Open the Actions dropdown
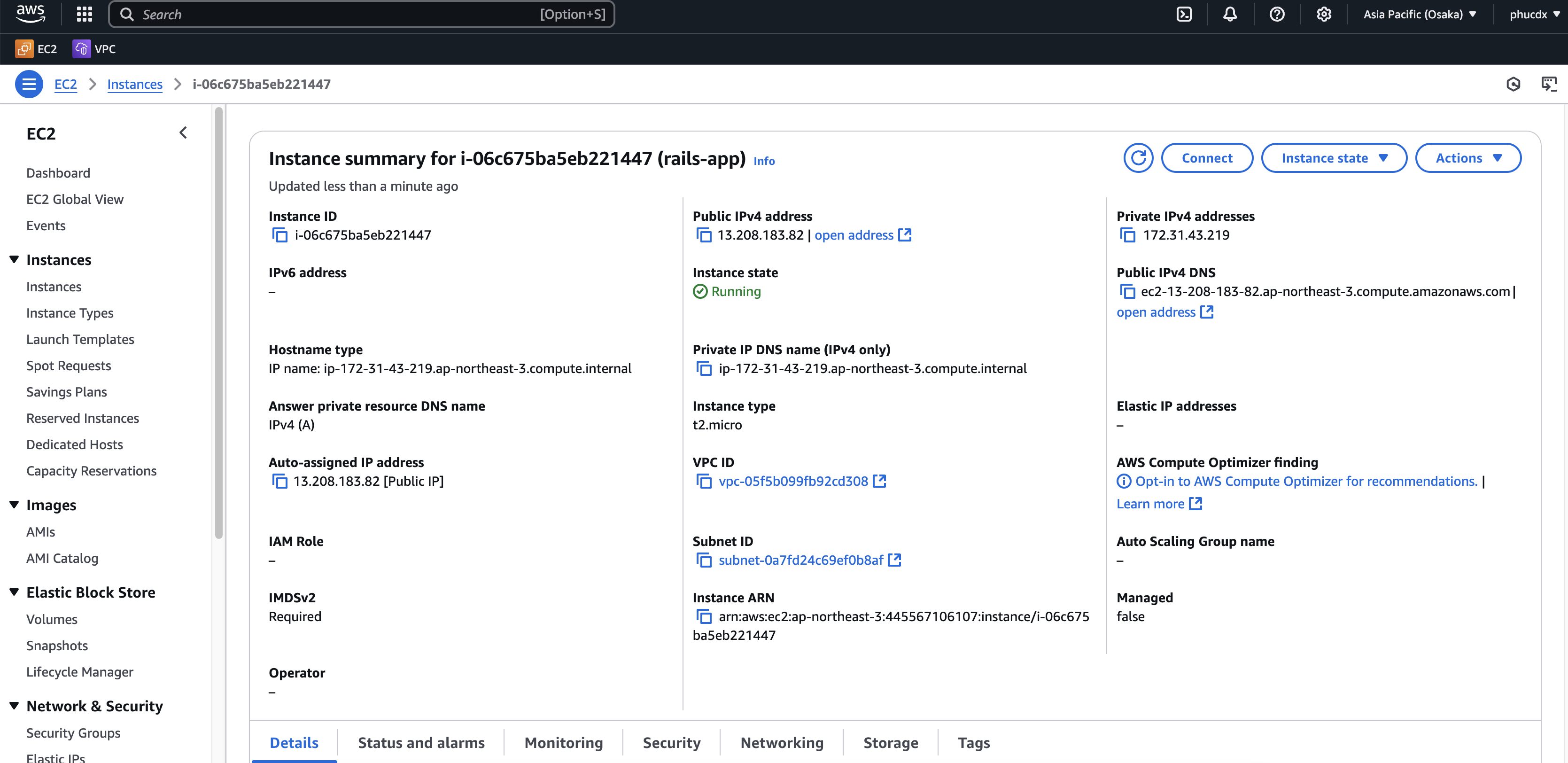Screen dimensions: 1568x763 pyautogui.click(x=1468, y=158)
